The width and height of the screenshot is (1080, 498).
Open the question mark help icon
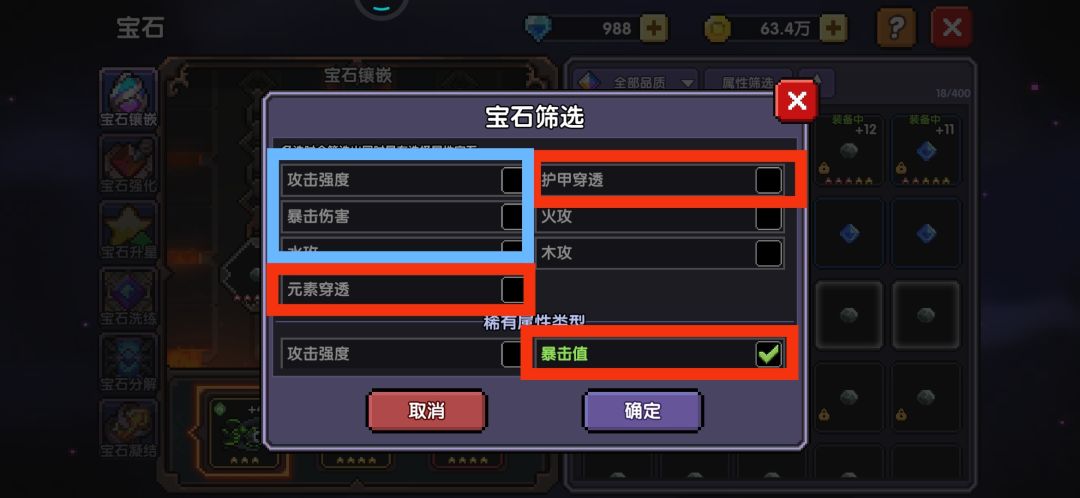click(x=896, y=28)
